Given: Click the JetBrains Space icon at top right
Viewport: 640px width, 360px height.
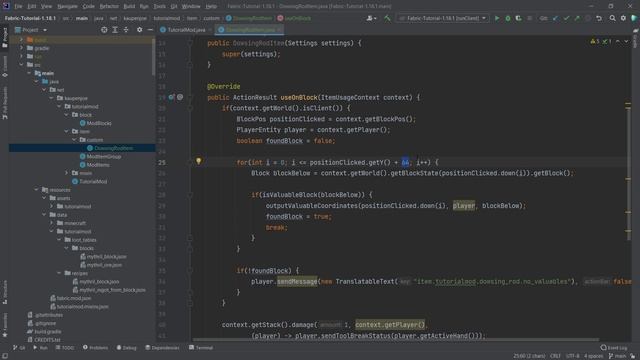Looking at the screenshot, I should 634,18.
